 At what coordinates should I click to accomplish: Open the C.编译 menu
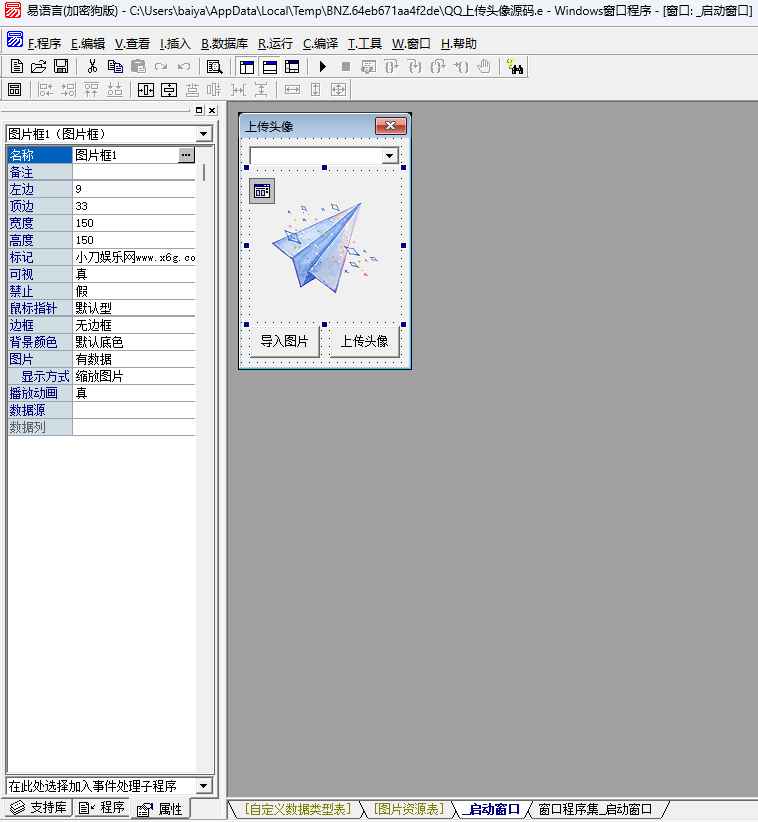point(320,44)
